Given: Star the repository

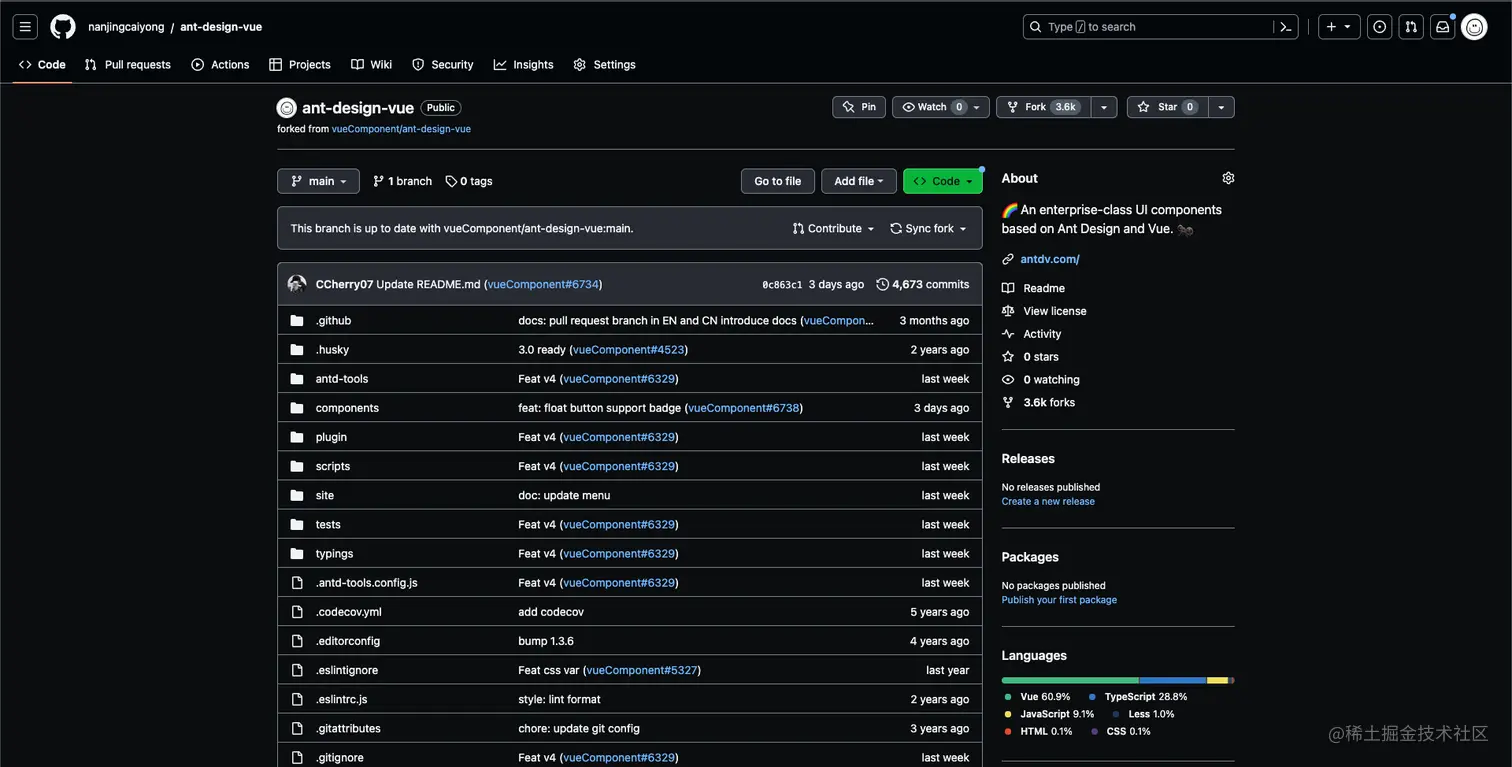Looking at the screenshot, I should click(1167, 107).
